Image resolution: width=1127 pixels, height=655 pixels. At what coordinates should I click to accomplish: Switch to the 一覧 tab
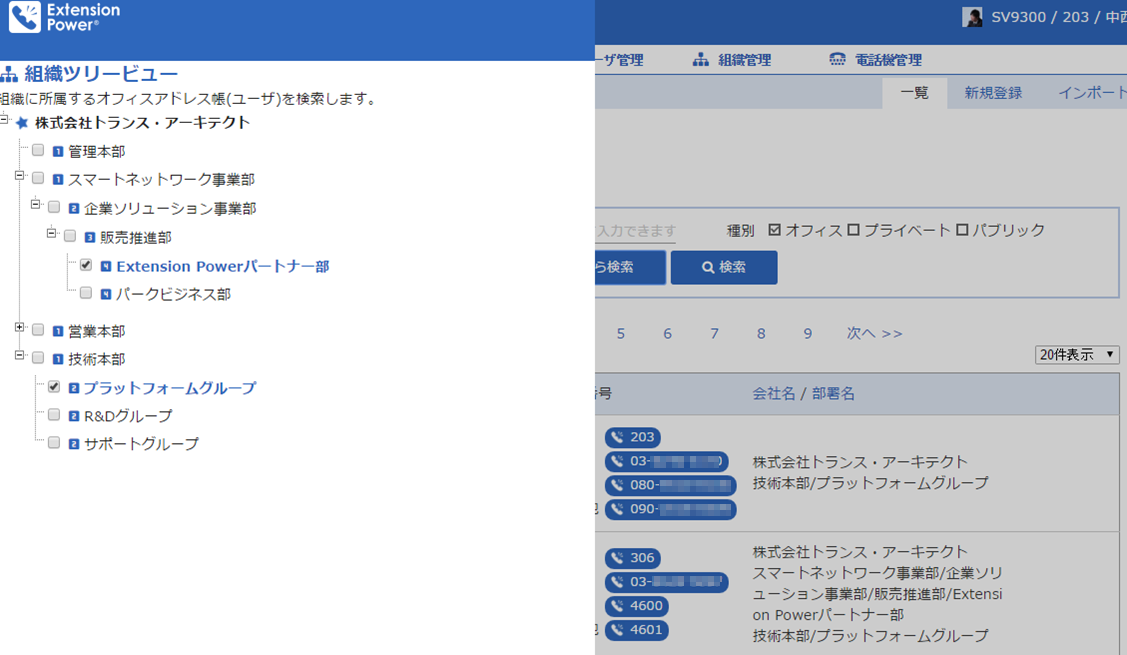(x=914, y=93)
